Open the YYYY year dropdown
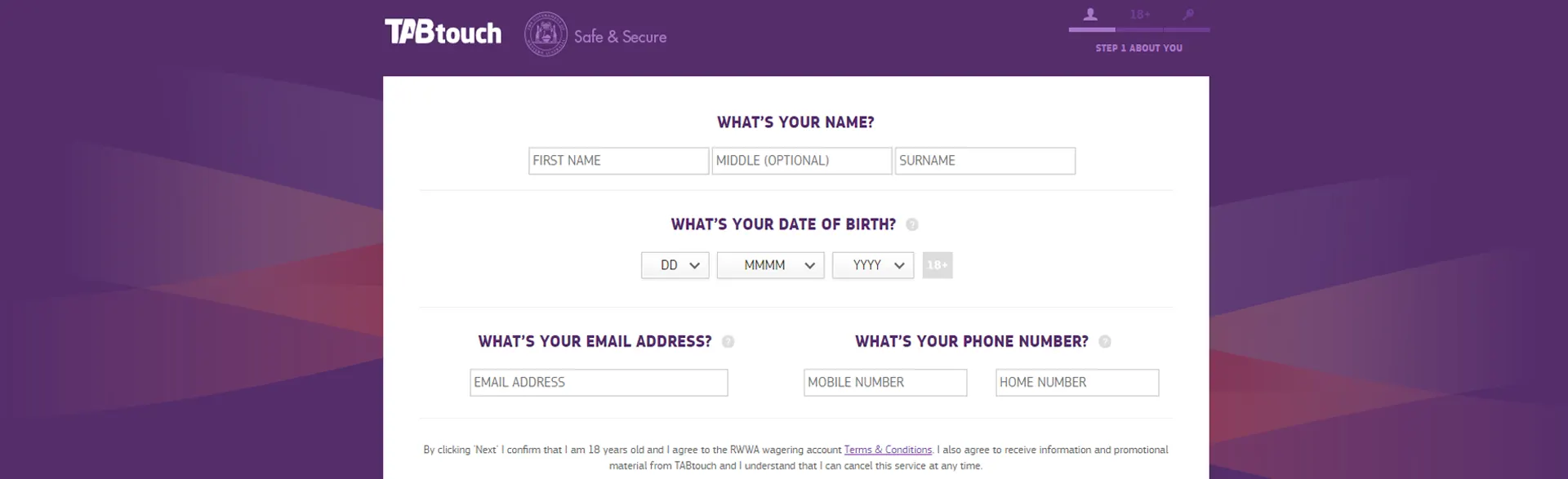This screenshot has height=479, width=1568. [872, 265]
